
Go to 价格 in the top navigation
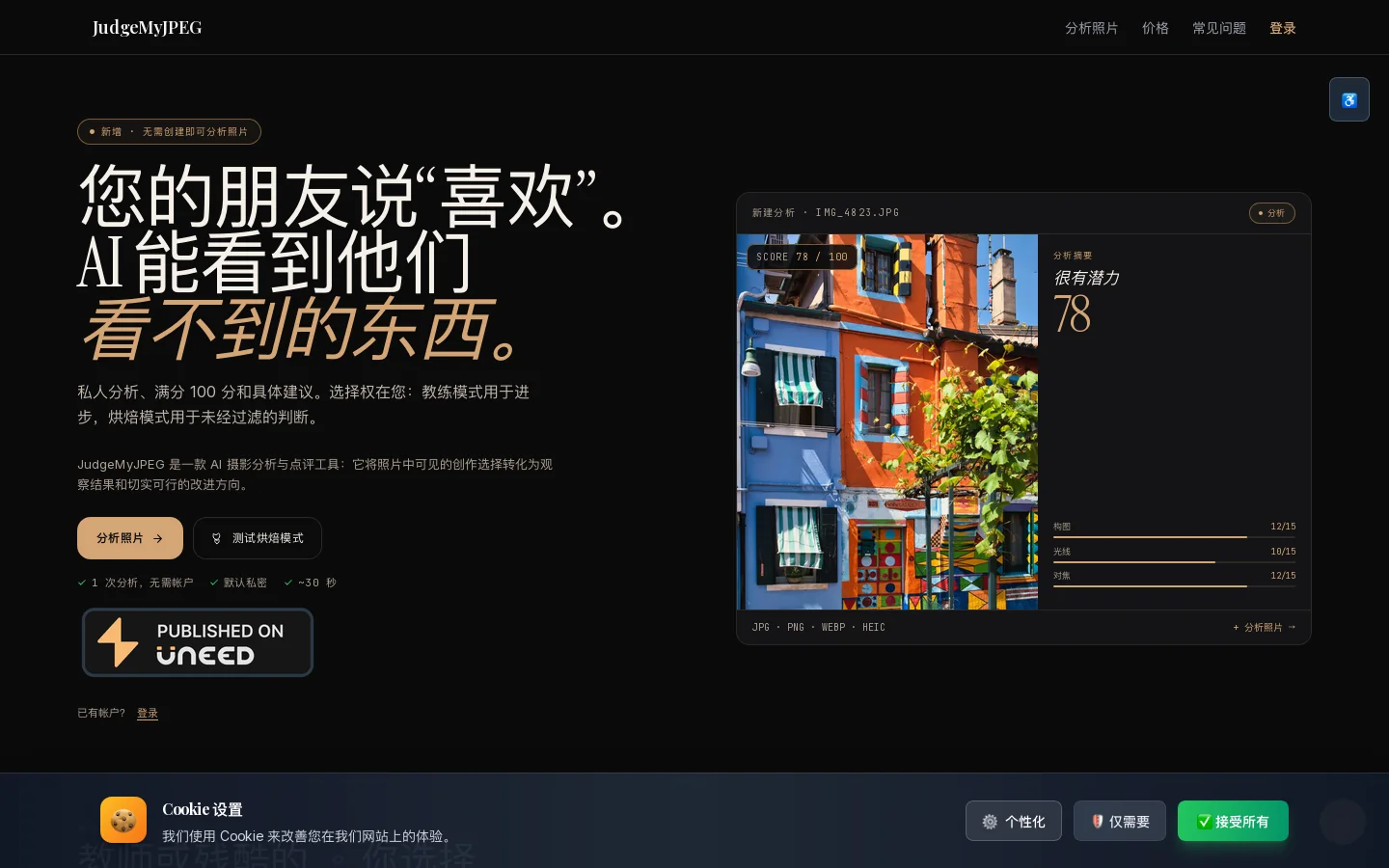[x=1155, y=28]
